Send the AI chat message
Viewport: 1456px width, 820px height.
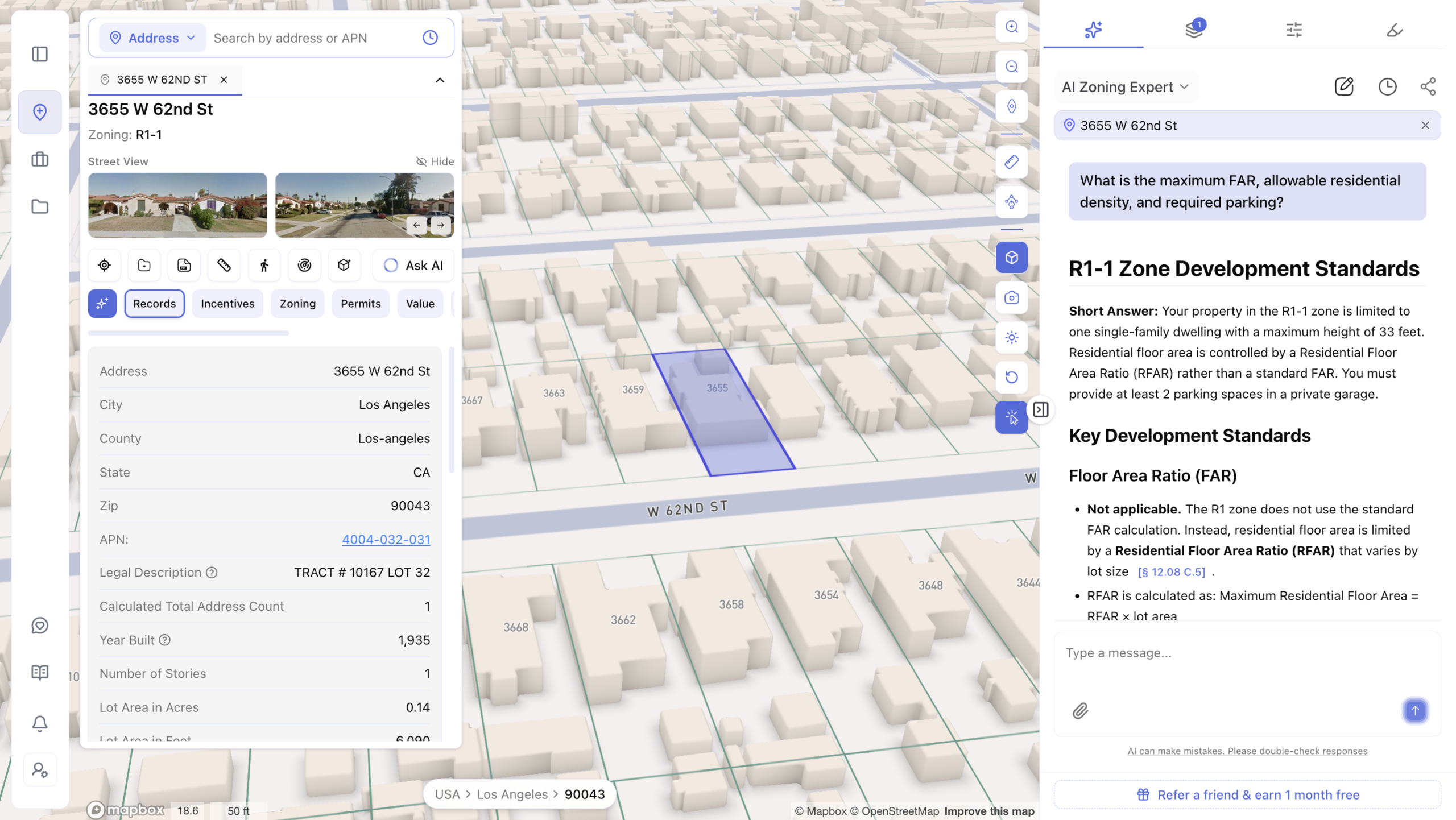point(1414,710)
